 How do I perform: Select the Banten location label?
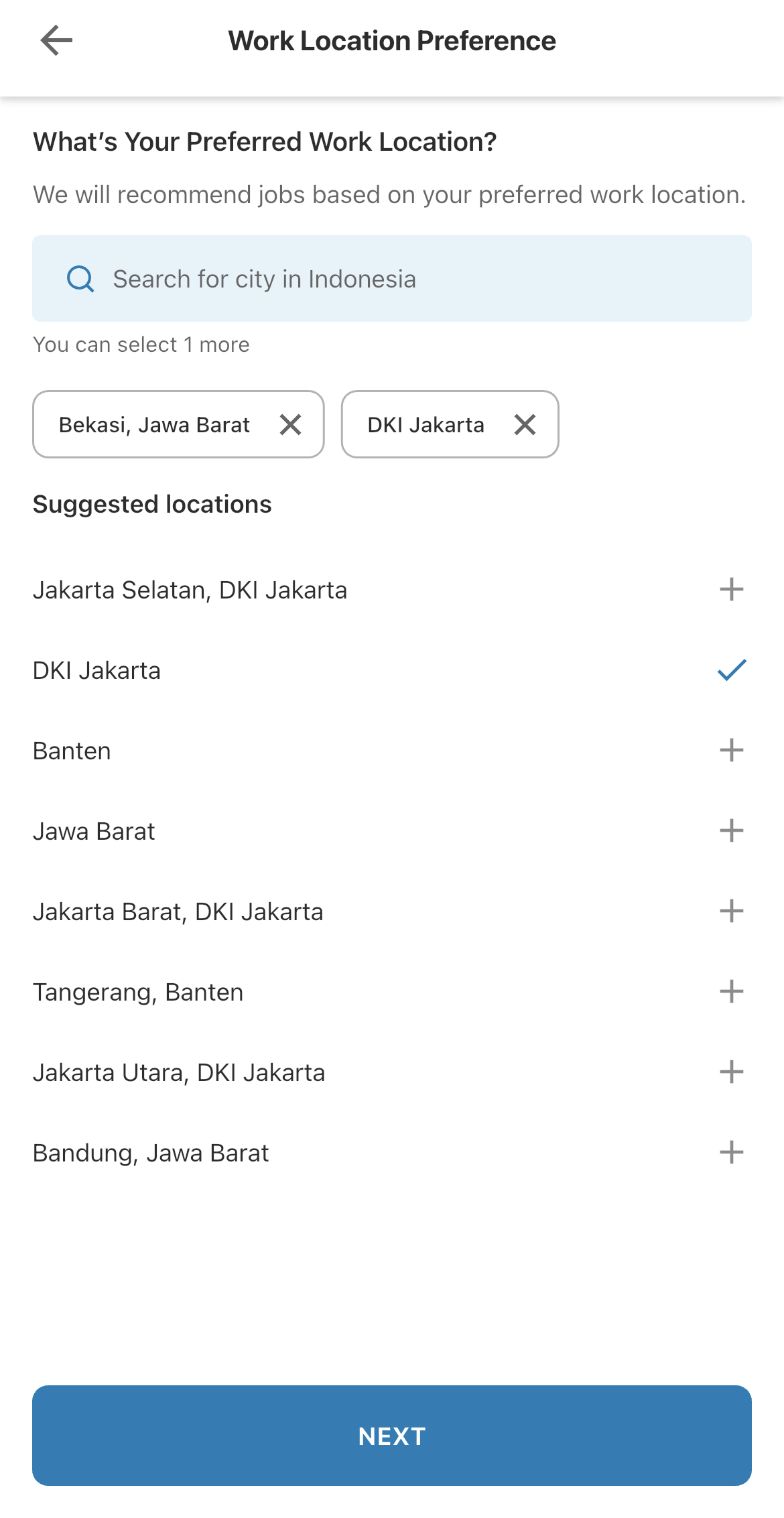click(x=72, y=751)
